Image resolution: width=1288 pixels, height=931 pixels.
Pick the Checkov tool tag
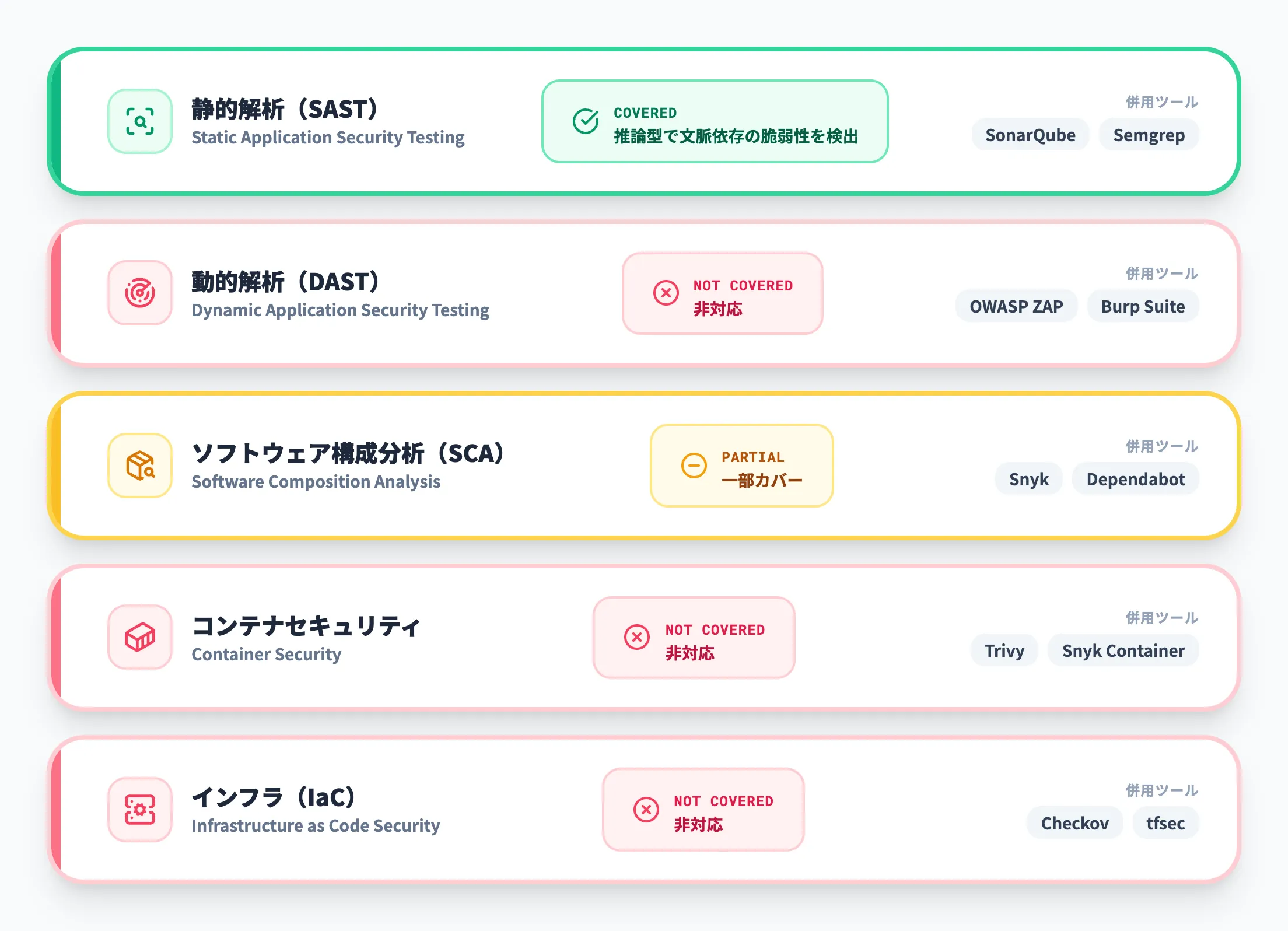1074,824
